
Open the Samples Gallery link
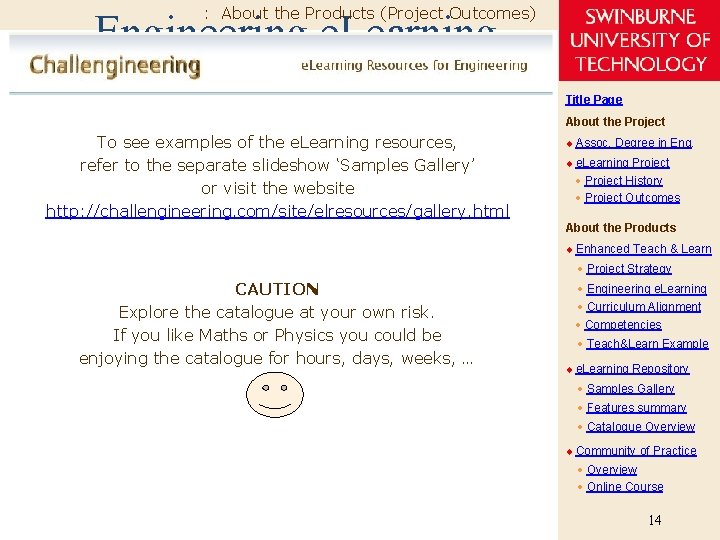click(630, 389)
